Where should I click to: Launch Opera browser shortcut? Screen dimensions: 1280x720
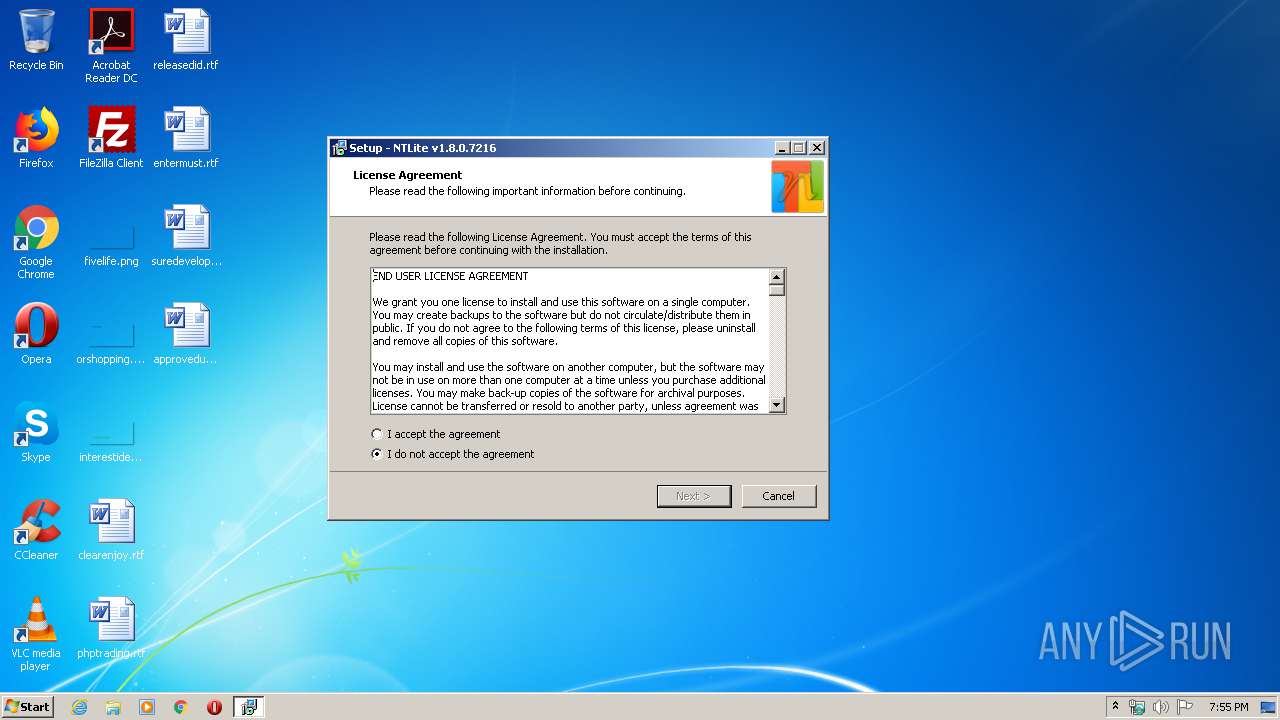tap(36, 334)
